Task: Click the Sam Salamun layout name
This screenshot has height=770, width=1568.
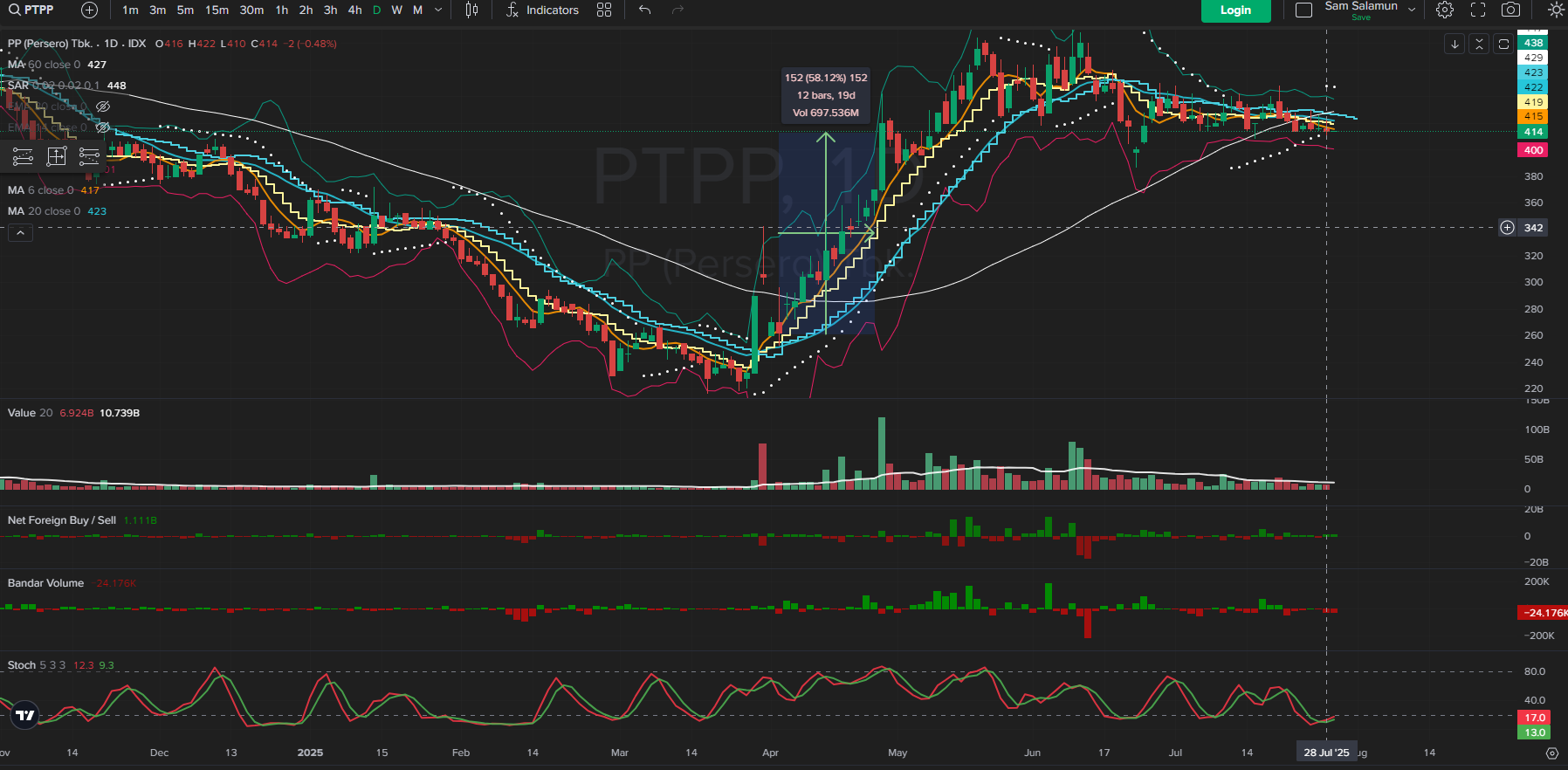Action: [x=1361, y=6]
